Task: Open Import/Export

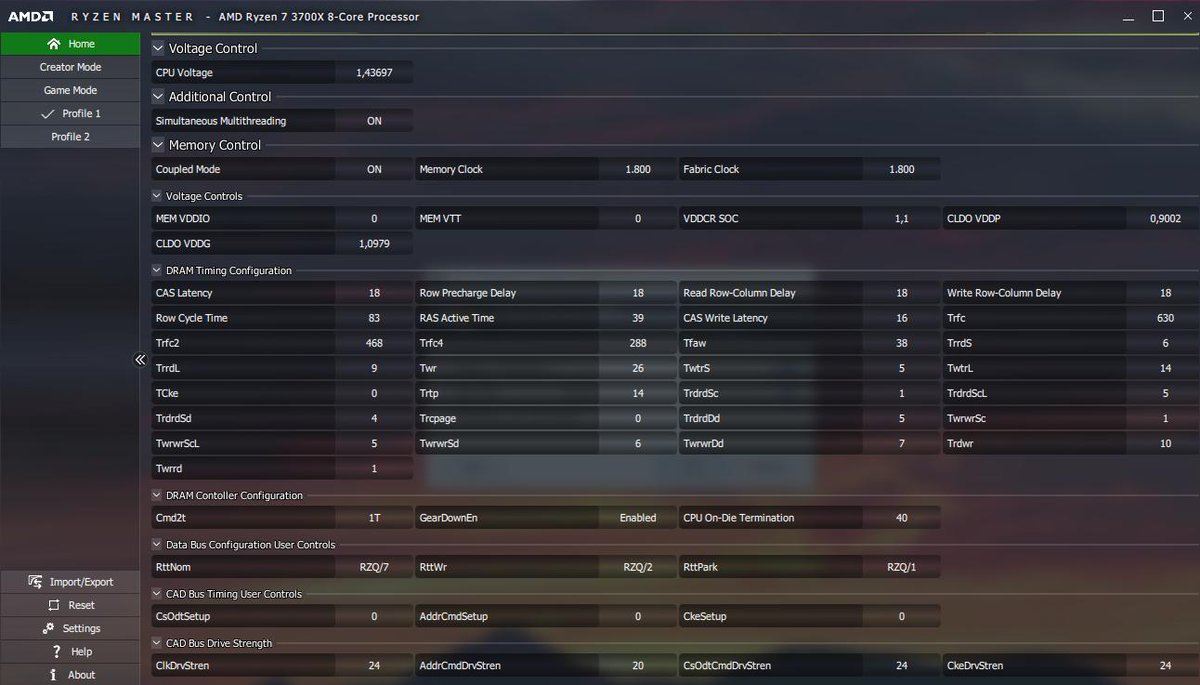Action: [x=70, y=582]
